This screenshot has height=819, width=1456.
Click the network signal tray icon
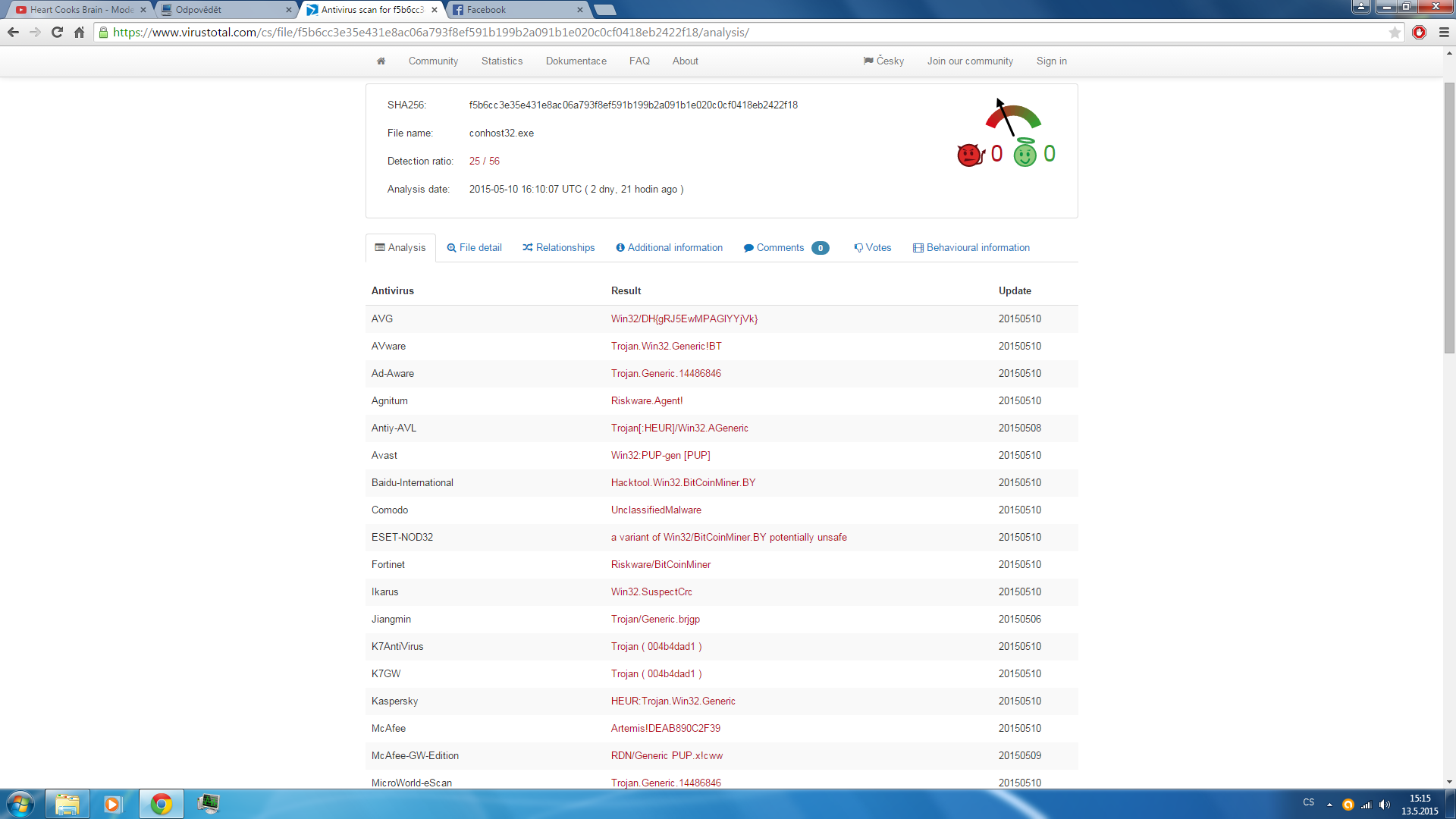[1367, 805]
